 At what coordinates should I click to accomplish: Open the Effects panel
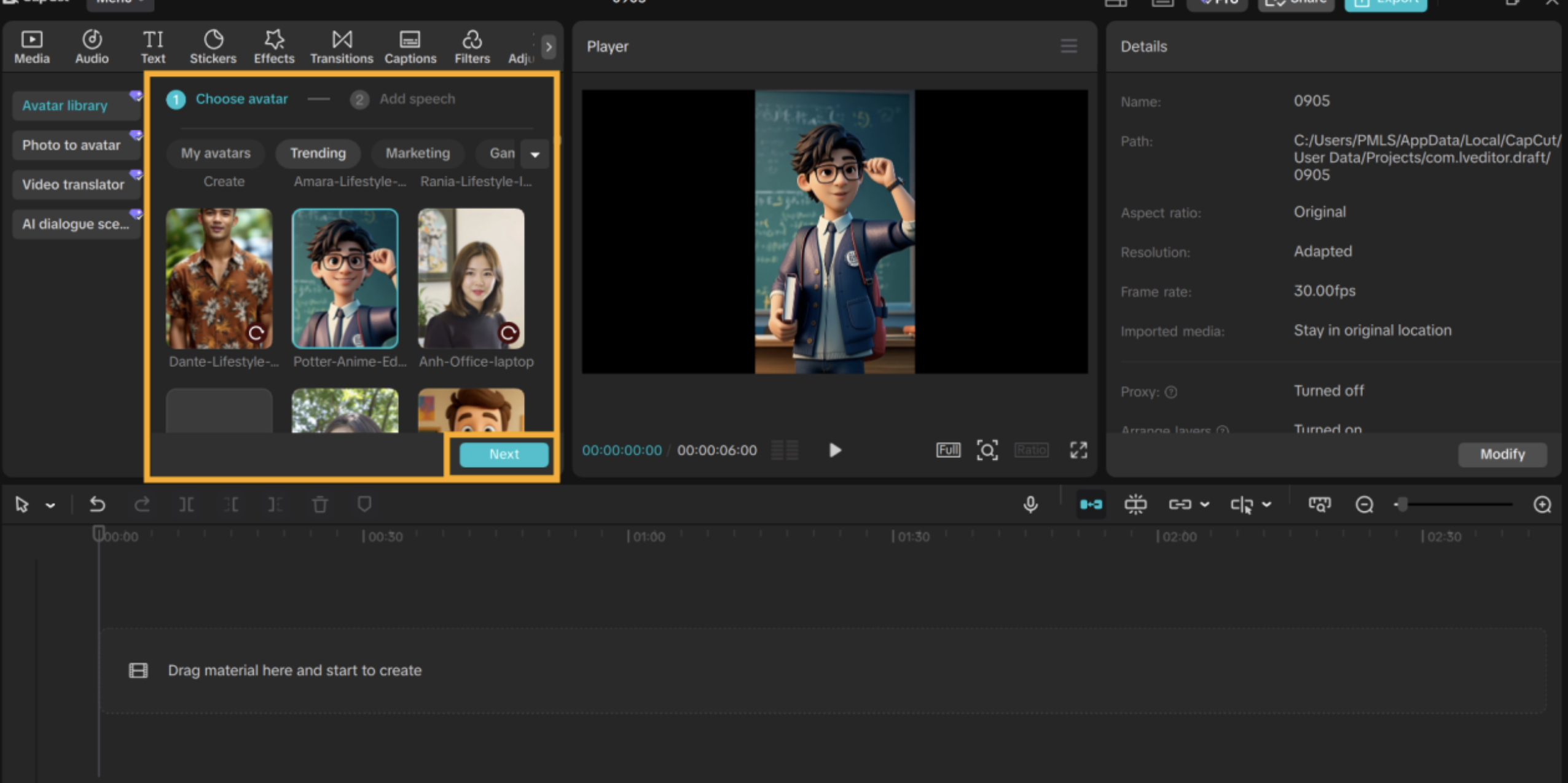click(x=274, y=47)
